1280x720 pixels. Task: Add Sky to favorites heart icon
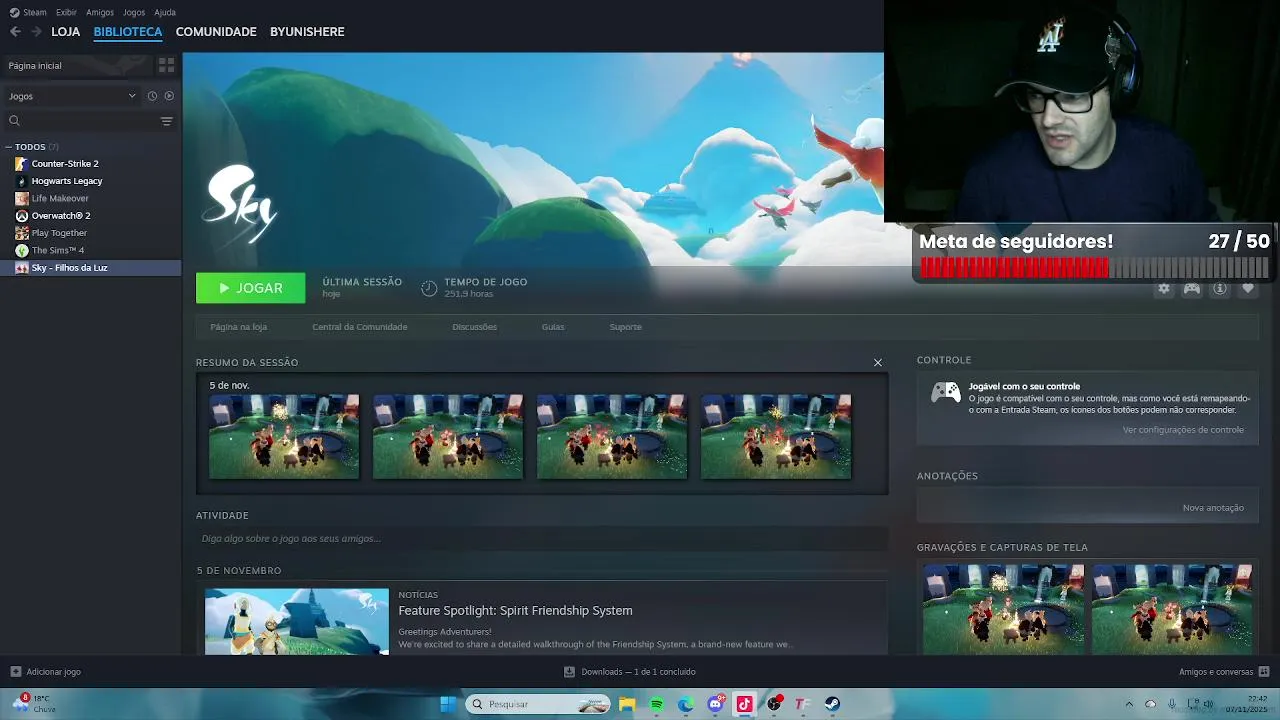coord(1248,288)
